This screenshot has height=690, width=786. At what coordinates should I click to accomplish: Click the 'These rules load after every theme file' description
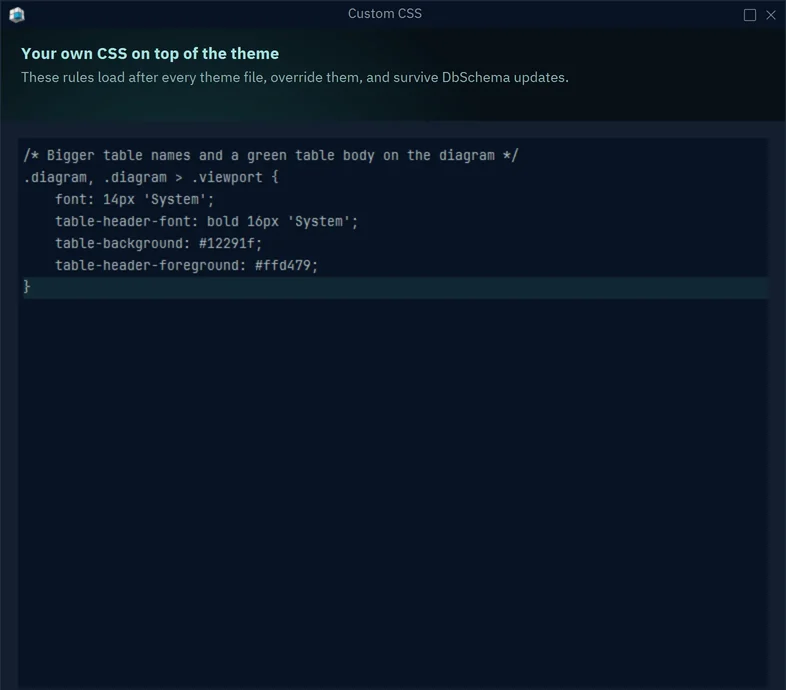point(295,78)
